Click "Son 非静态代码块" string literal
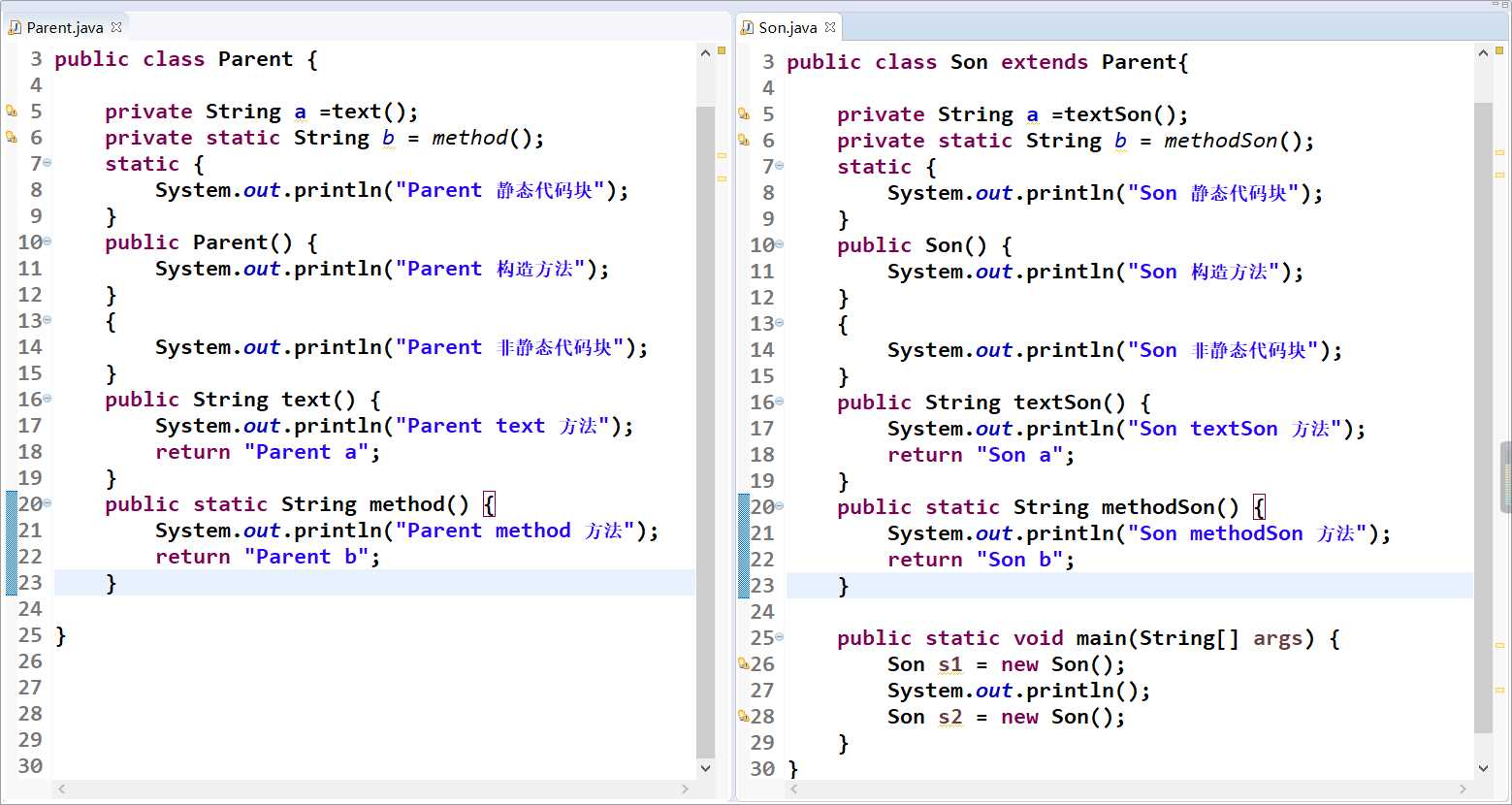 (1223, 350)
